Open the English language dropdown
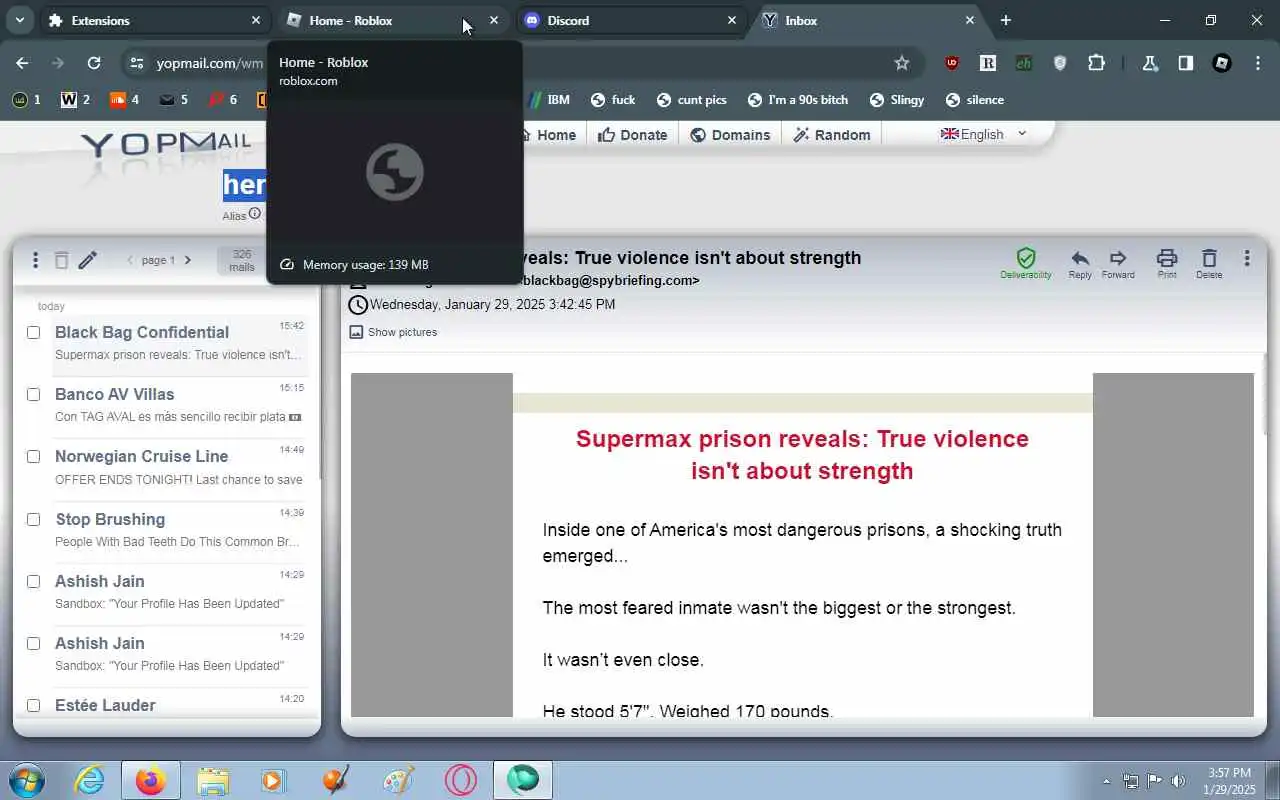 click(984, 134)
